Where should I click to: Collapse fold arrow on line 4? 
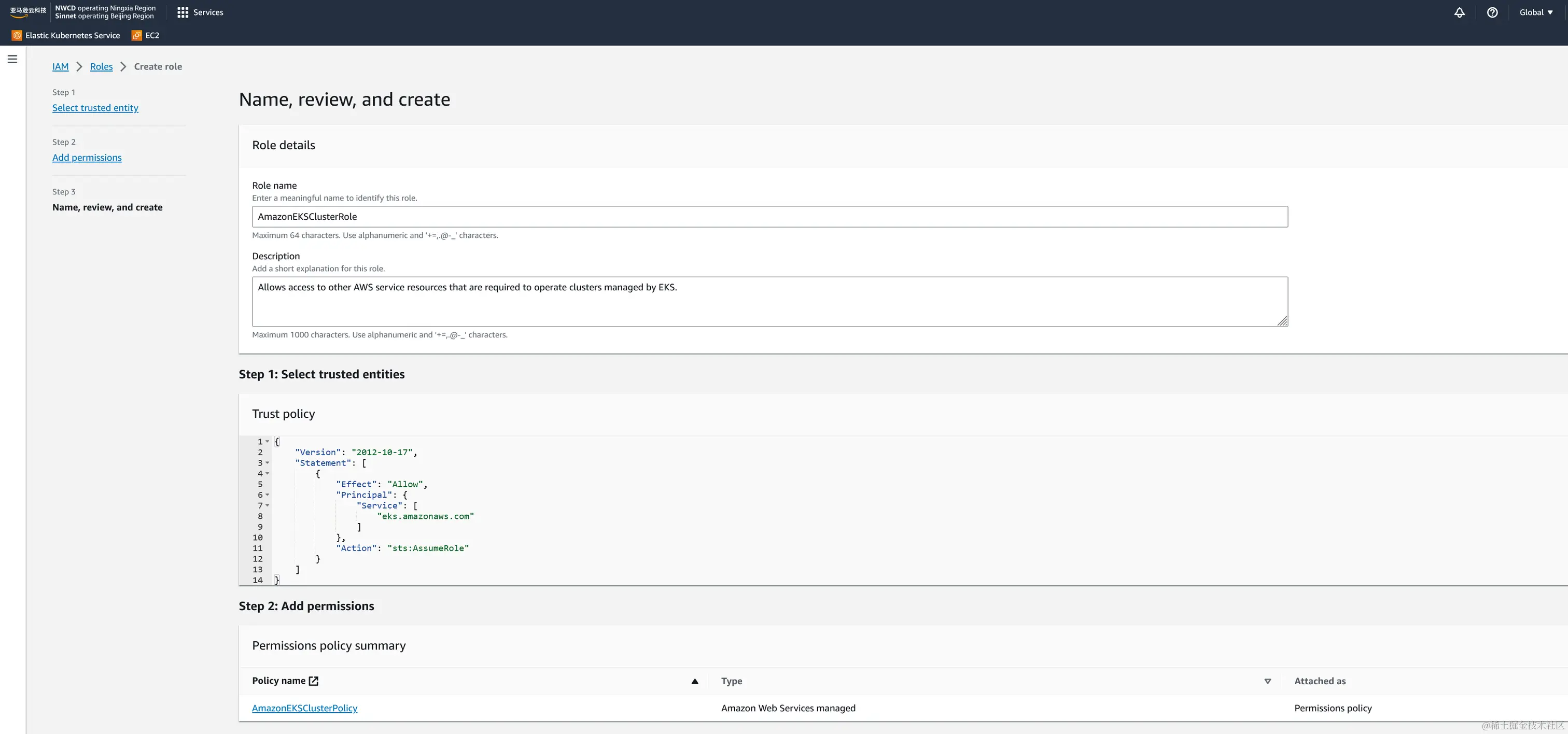coord(267,473)
